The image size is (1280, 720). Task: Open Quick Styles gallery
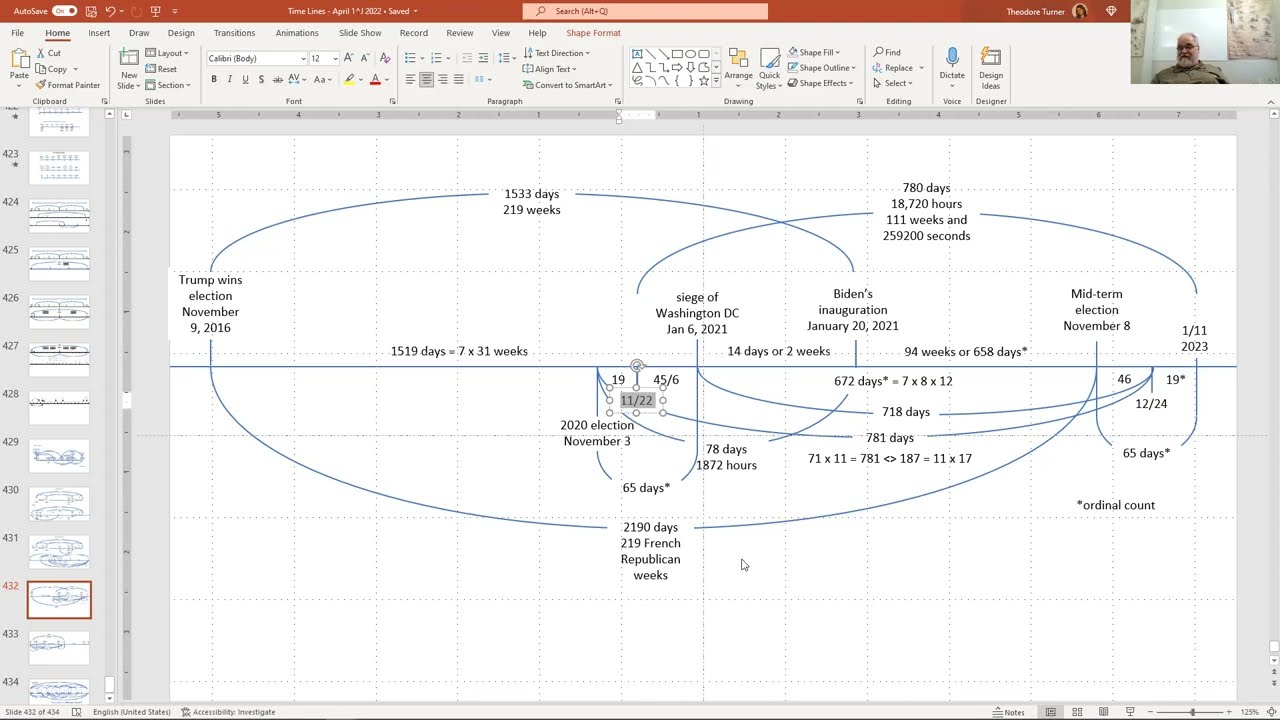[769, 67]
